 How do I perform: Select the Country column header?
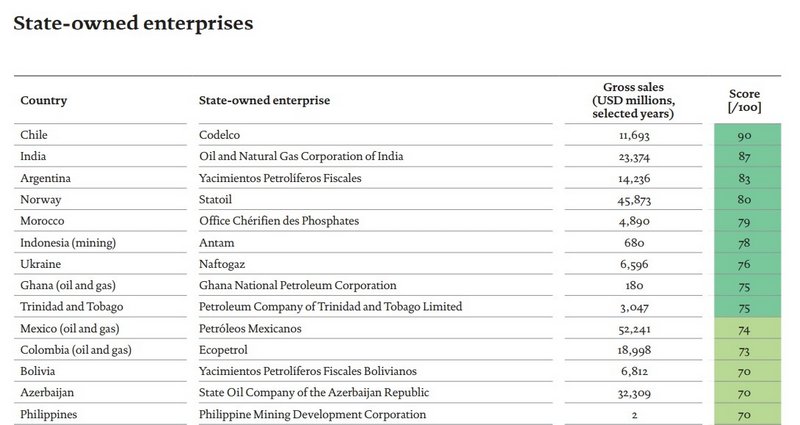[43, 100]
